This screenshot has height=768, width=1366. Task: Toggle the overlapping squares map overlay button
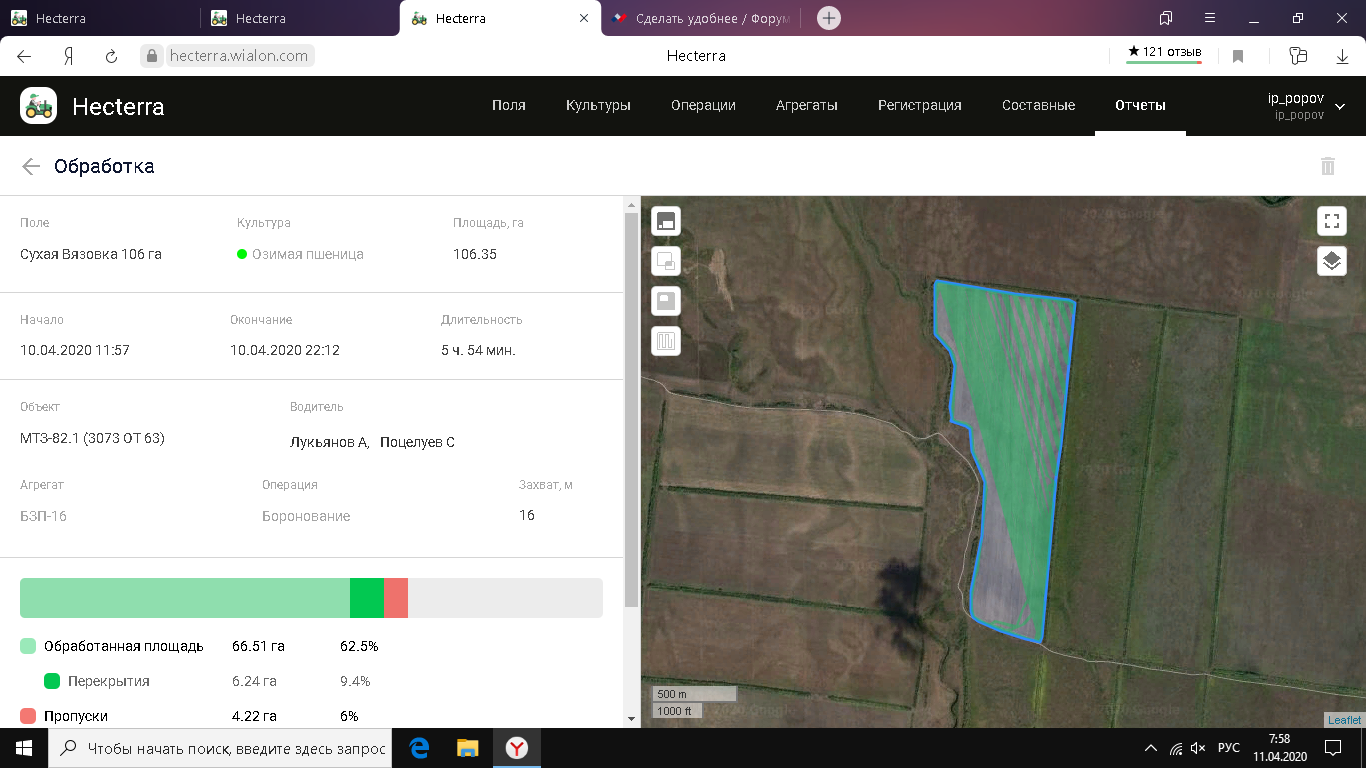pos(666,261)
